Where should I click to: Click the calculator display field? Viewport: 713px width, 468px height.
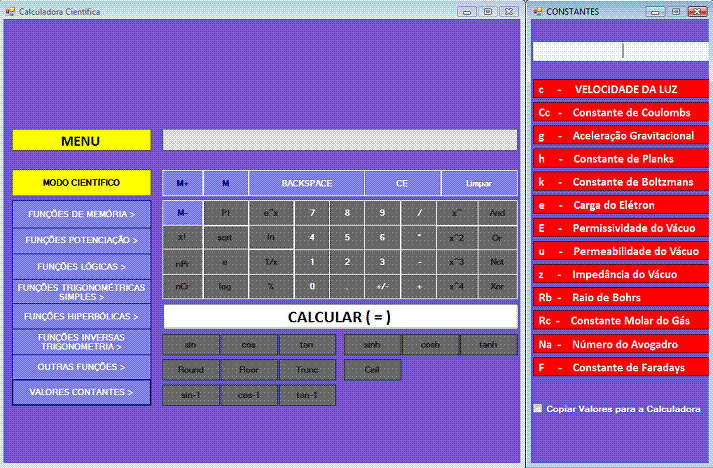pyautogui.click(x=339, y=141)
